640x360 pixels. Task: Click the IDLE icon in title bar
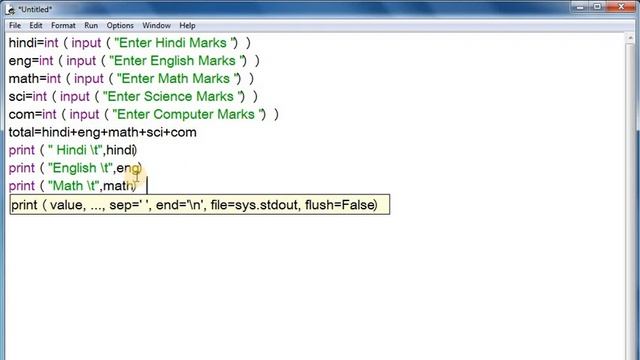(x=10, y=9)
